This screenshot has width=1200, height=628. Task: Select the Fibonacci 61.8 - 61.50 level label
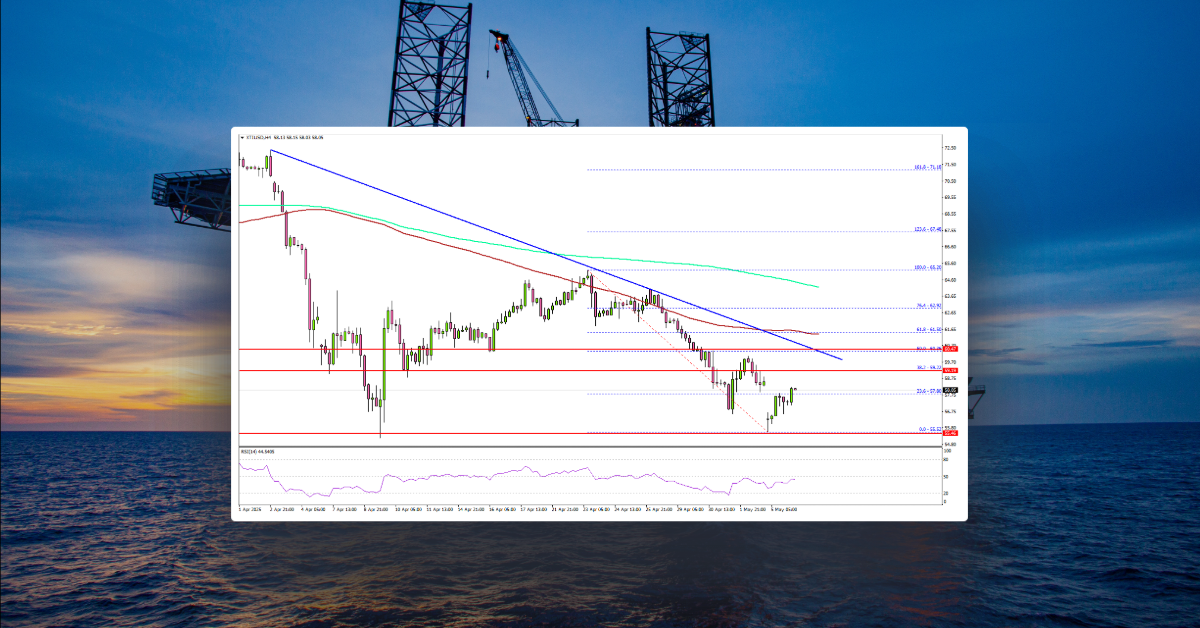[928, 330]
